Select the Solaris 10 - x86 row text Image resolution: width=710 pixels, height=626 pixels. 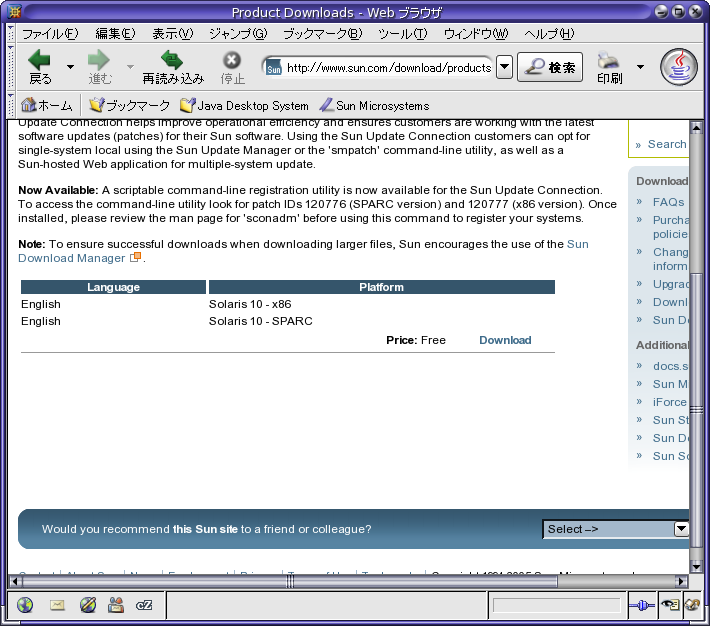[250, 304]
